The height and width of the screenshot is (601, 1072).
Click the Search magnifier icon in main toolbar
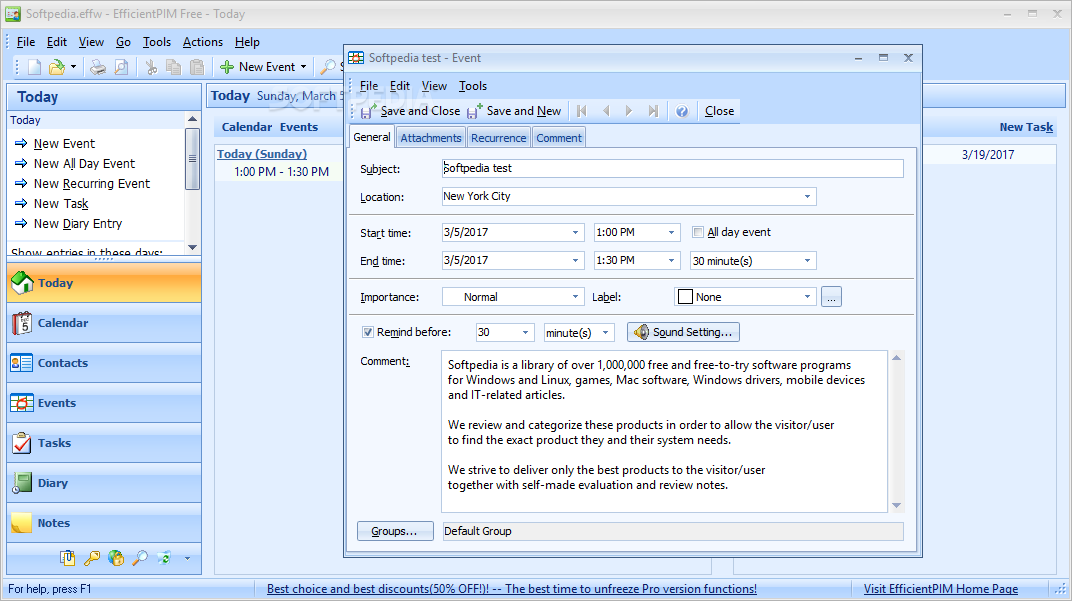coord(328,66)
